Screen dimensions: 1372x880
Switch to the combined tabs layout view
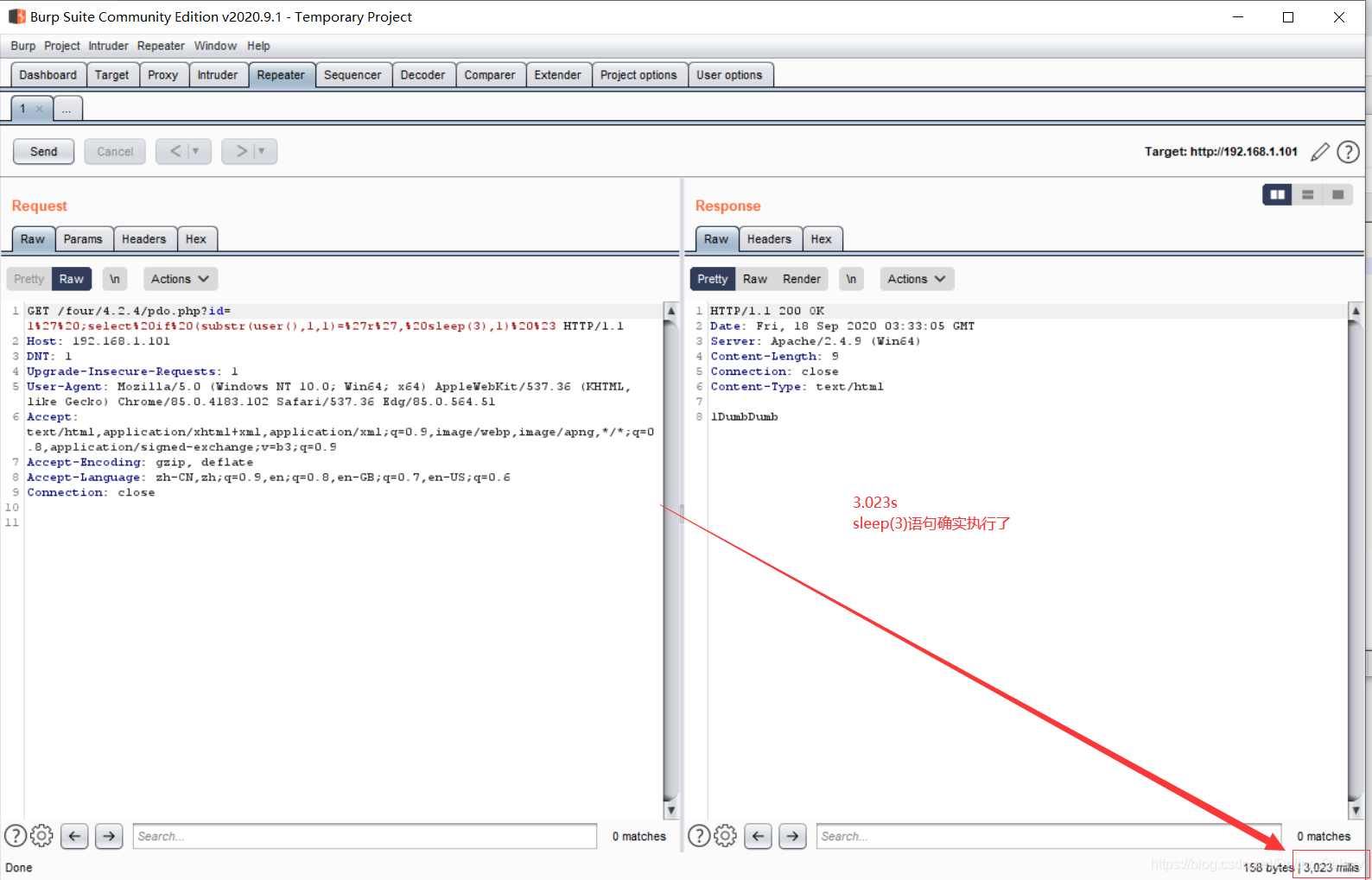click(x=1337, y=194)
